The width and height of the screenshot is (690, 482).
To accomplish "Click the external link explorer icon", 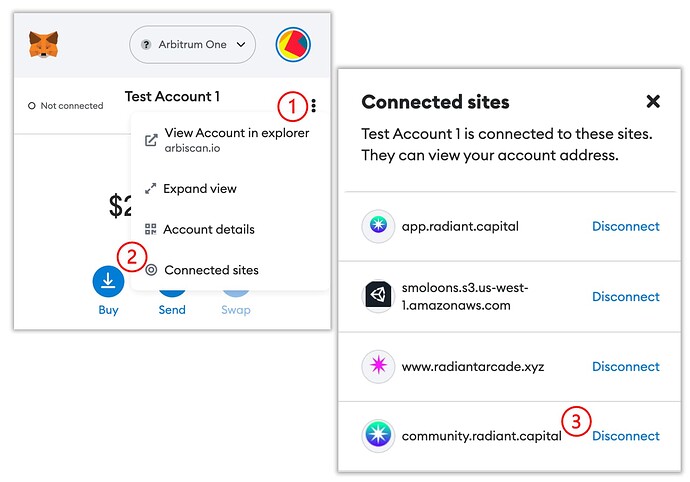I will [151, 140].
